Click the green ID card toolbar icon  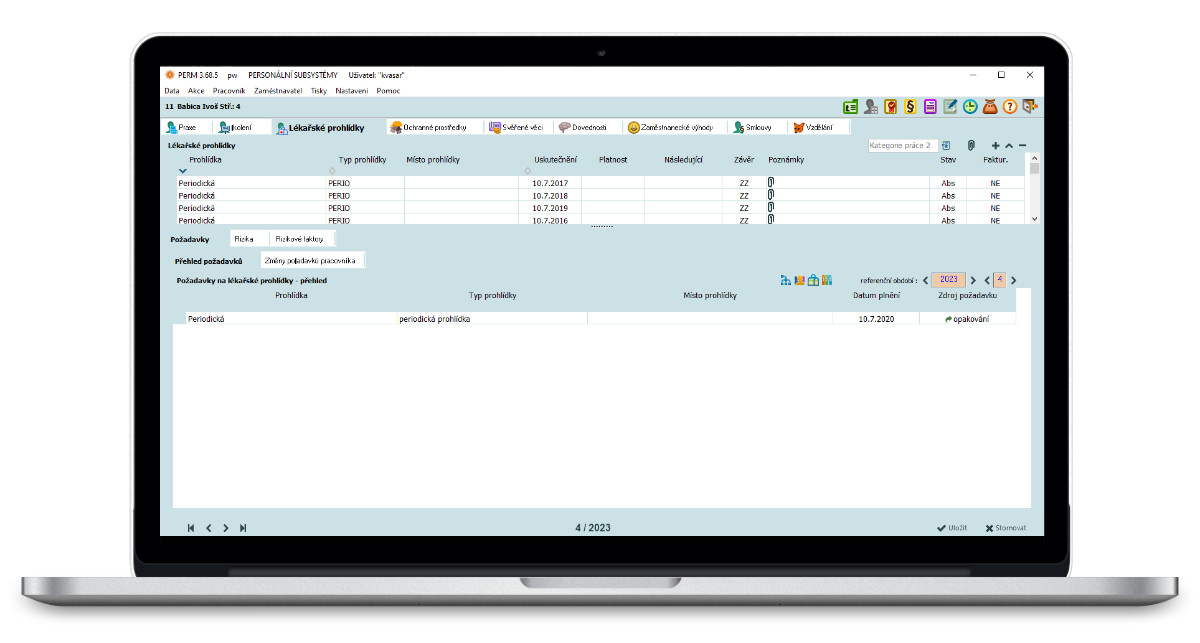tap(850, 106)
